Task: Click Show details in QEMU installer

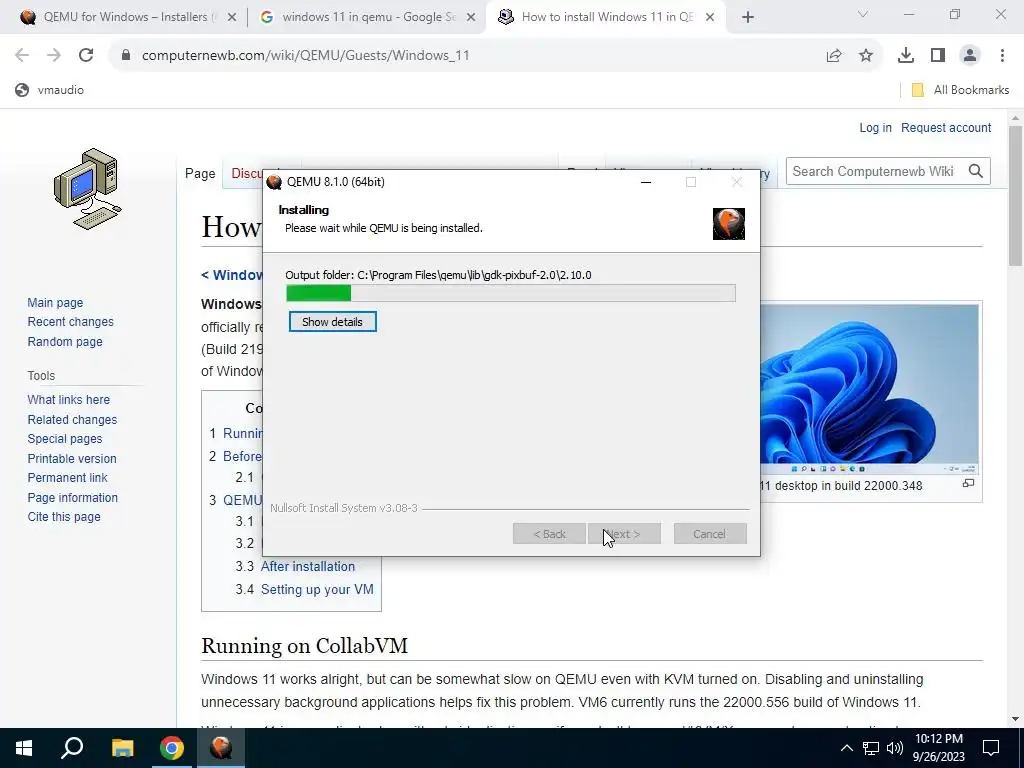Action: click(332, 322)
